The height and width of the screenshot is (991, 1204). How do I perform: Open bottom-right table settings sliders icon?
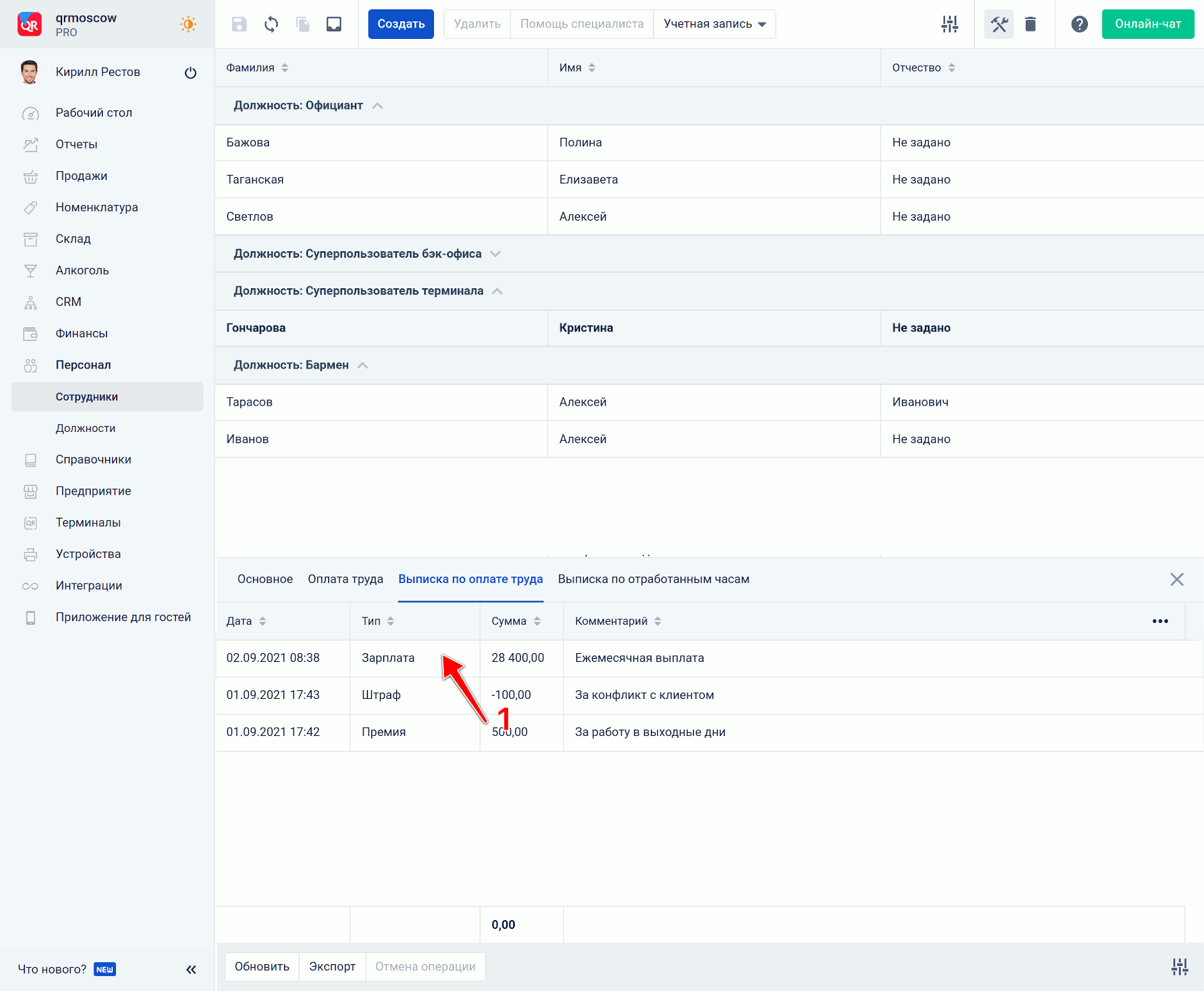pos(1180,967)
